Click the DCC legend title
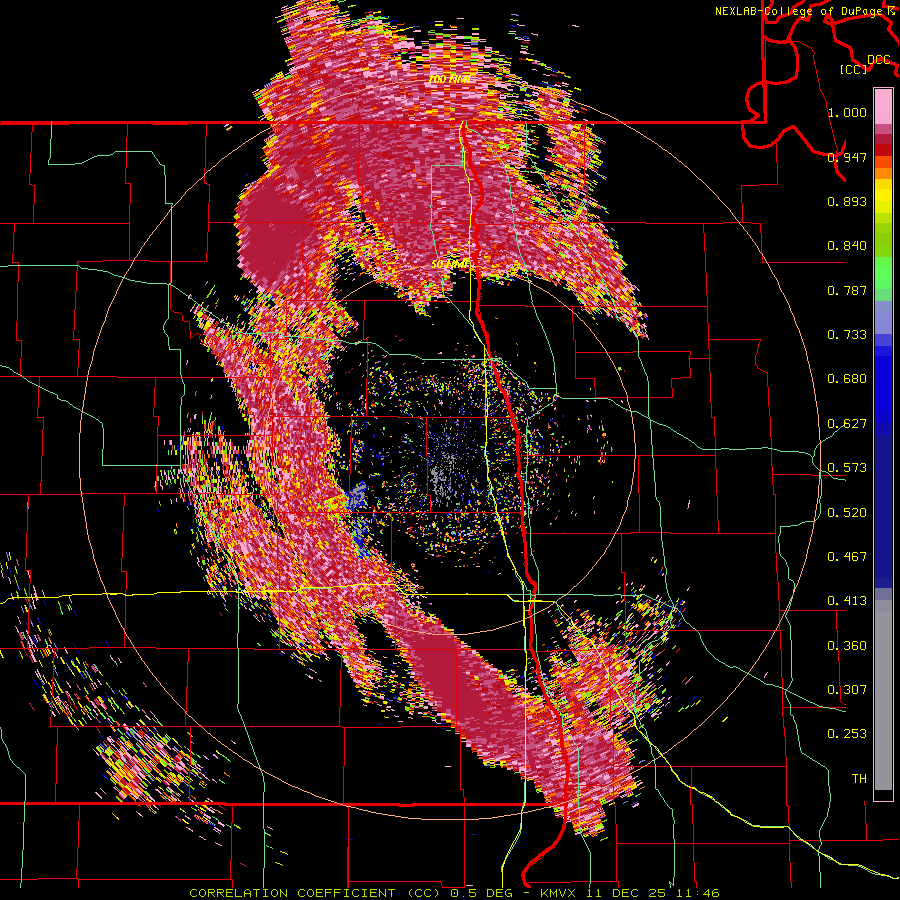This screenshot has width=900, height=900. pos(878,60)
